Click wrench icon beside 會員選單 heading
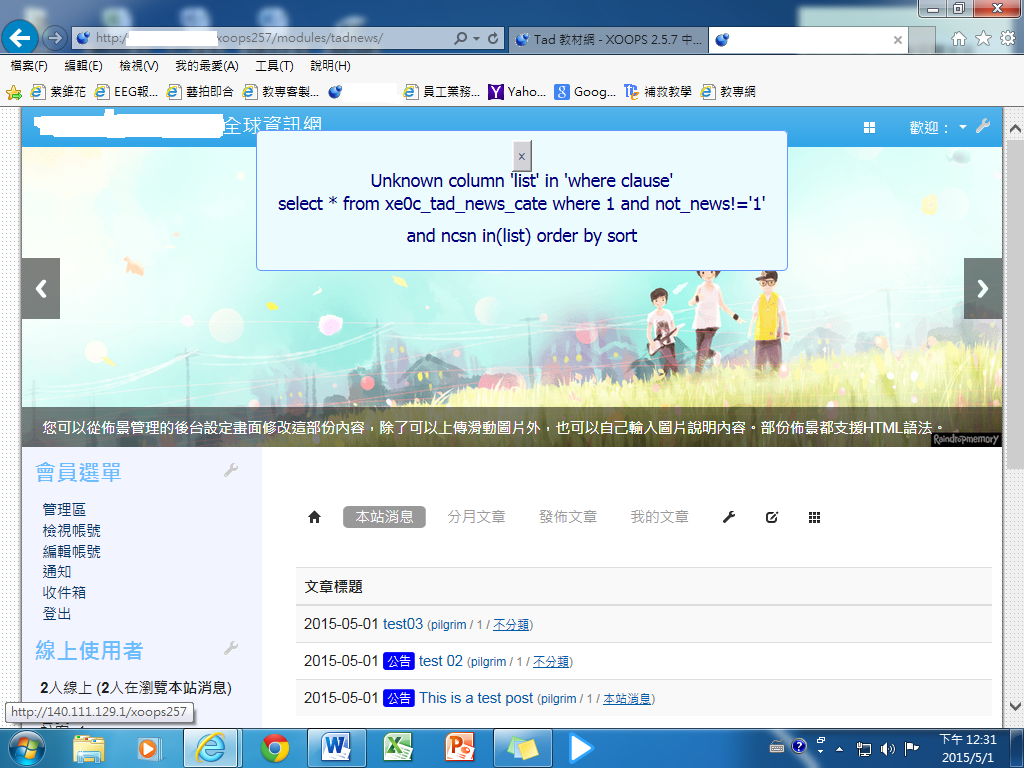Screen dimensions: 1024x768 click(x=231, y=470)
